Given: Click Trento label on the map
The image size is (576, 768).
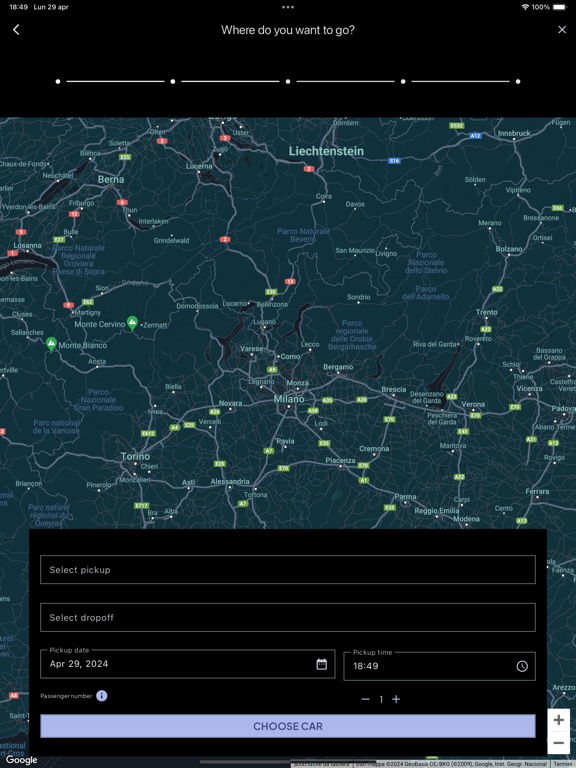Looking at the screenshot, I should click(486, 312).
